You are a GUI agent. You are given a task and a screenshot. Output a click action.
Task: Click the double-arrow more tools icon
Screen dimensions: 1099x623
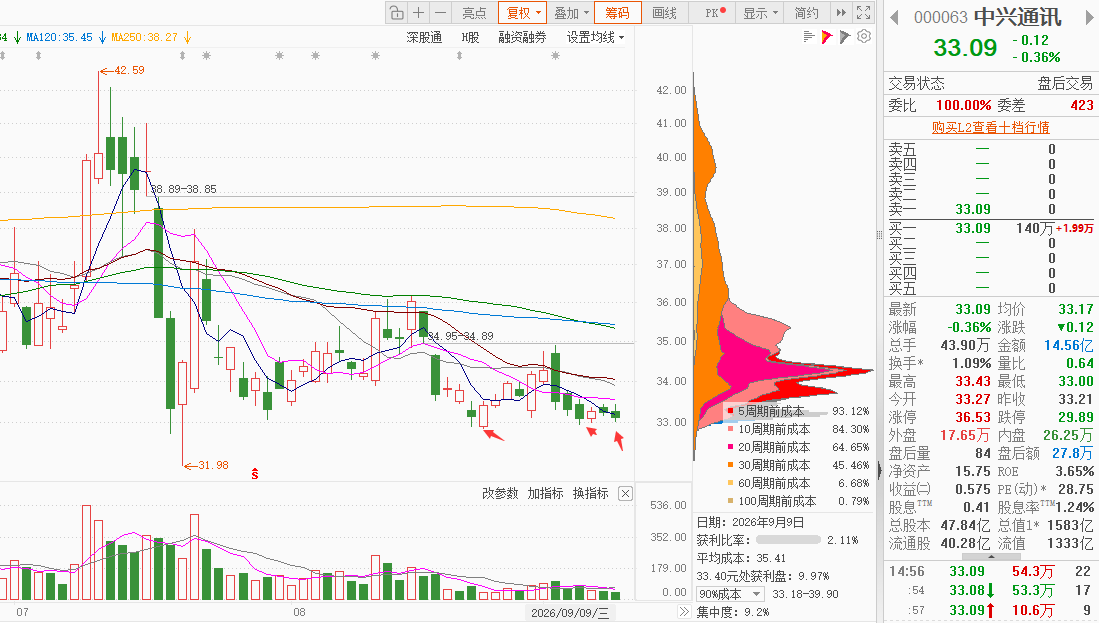[x=841, y=13]
